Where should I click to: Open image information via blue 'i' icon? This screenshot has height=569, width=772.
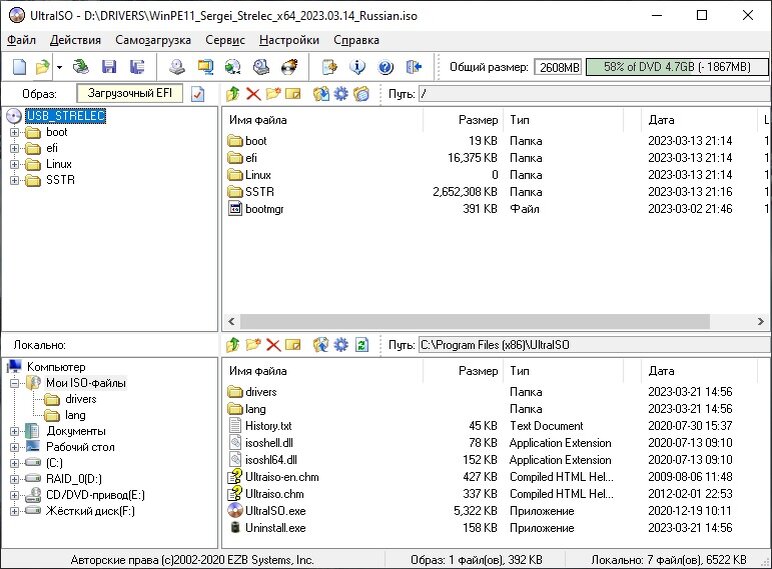point(357,66)
